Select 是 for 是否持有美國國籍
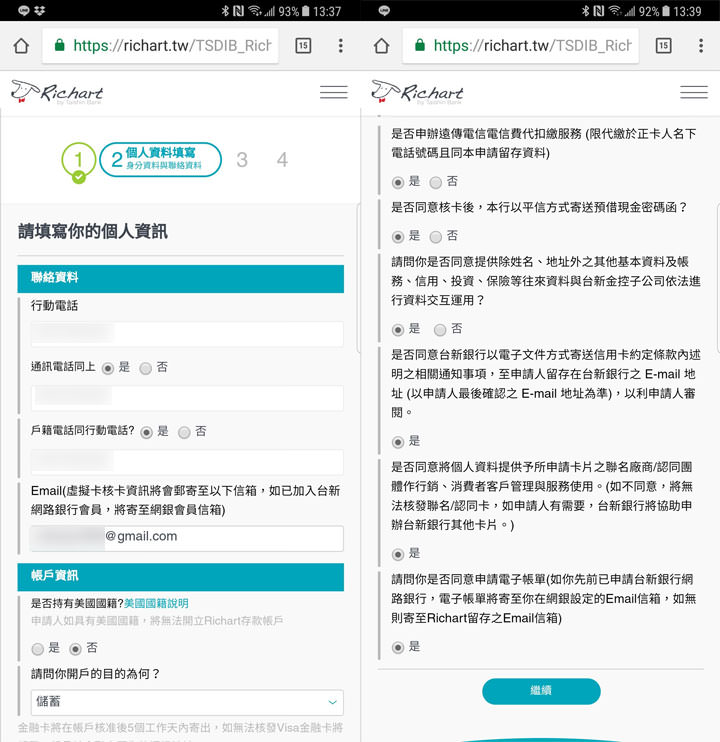Screen dimensions: 720x742 pyautogui.click(x=38, y=649)
